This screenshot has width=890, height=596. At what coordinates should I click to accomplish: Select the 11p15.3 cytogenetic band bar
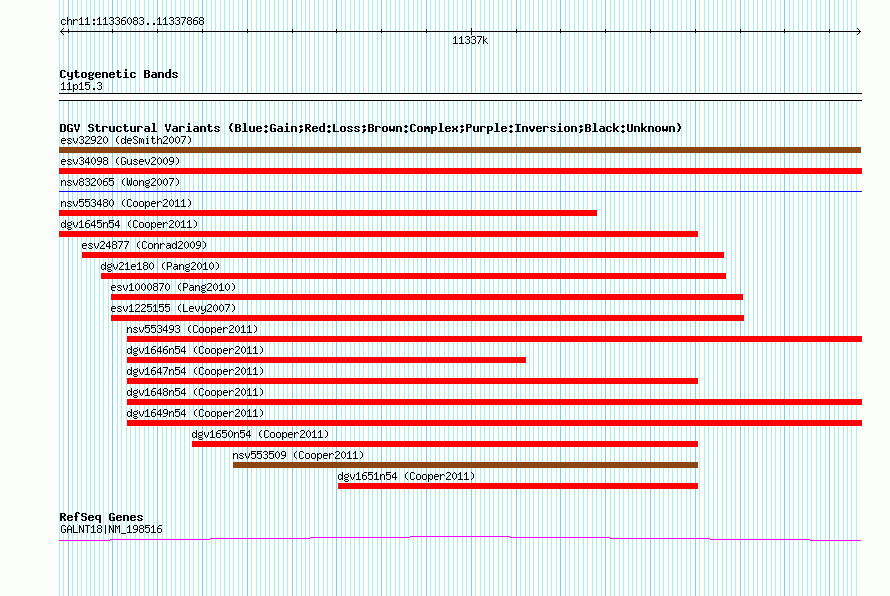point(460,97)
